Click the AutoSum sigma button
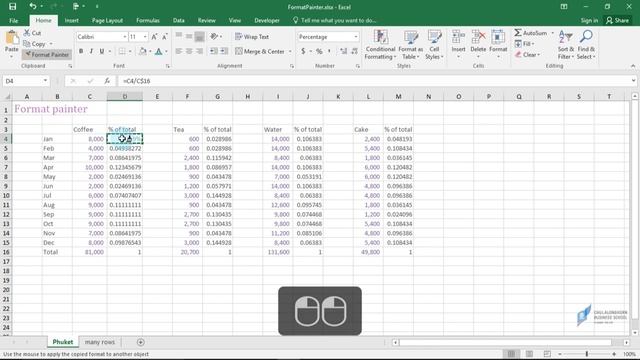Viewport: 640px width, 360px height. pos(530,33)
